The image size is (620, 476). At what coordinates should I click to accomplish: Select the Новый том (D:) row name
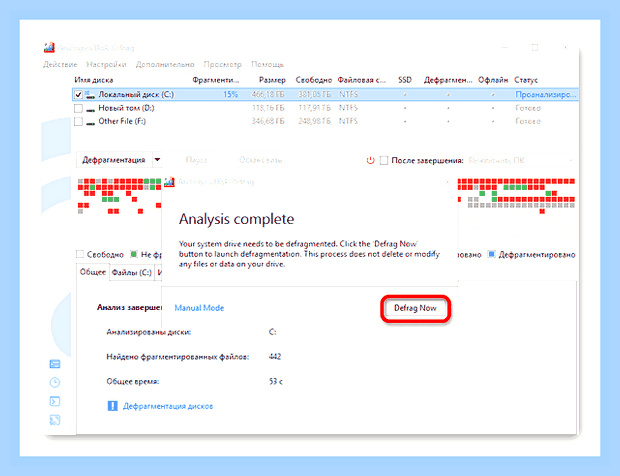pyautogui.click(x=127, y=108)
